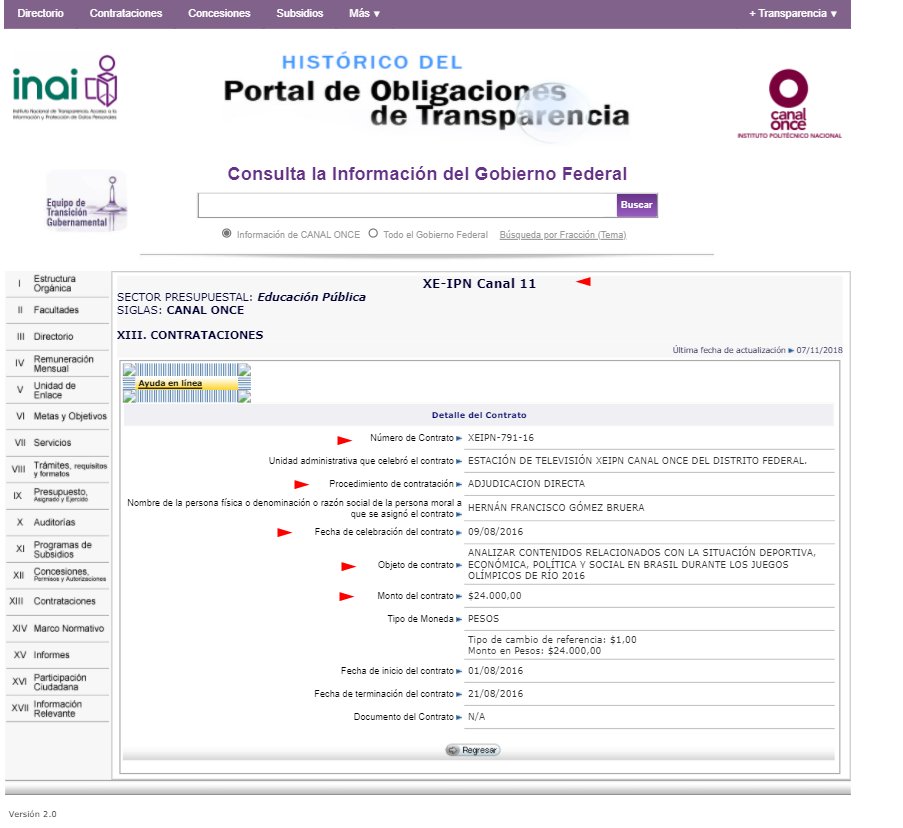Viewport: 903px width, 828px height.
Task: Open the Contrataciones top menu
Action: 126,13
